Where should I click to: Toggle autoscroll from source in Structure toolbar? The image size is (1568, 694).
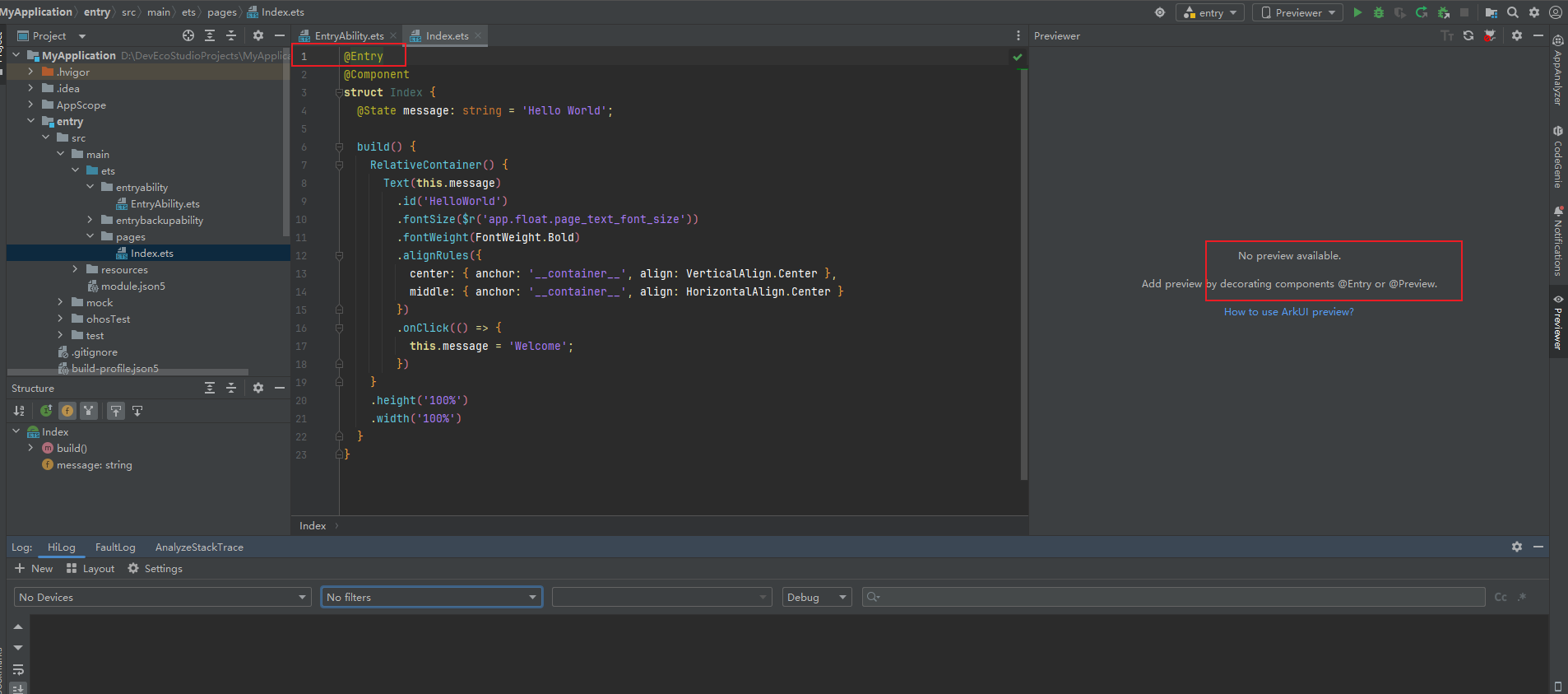coord(137,411)
